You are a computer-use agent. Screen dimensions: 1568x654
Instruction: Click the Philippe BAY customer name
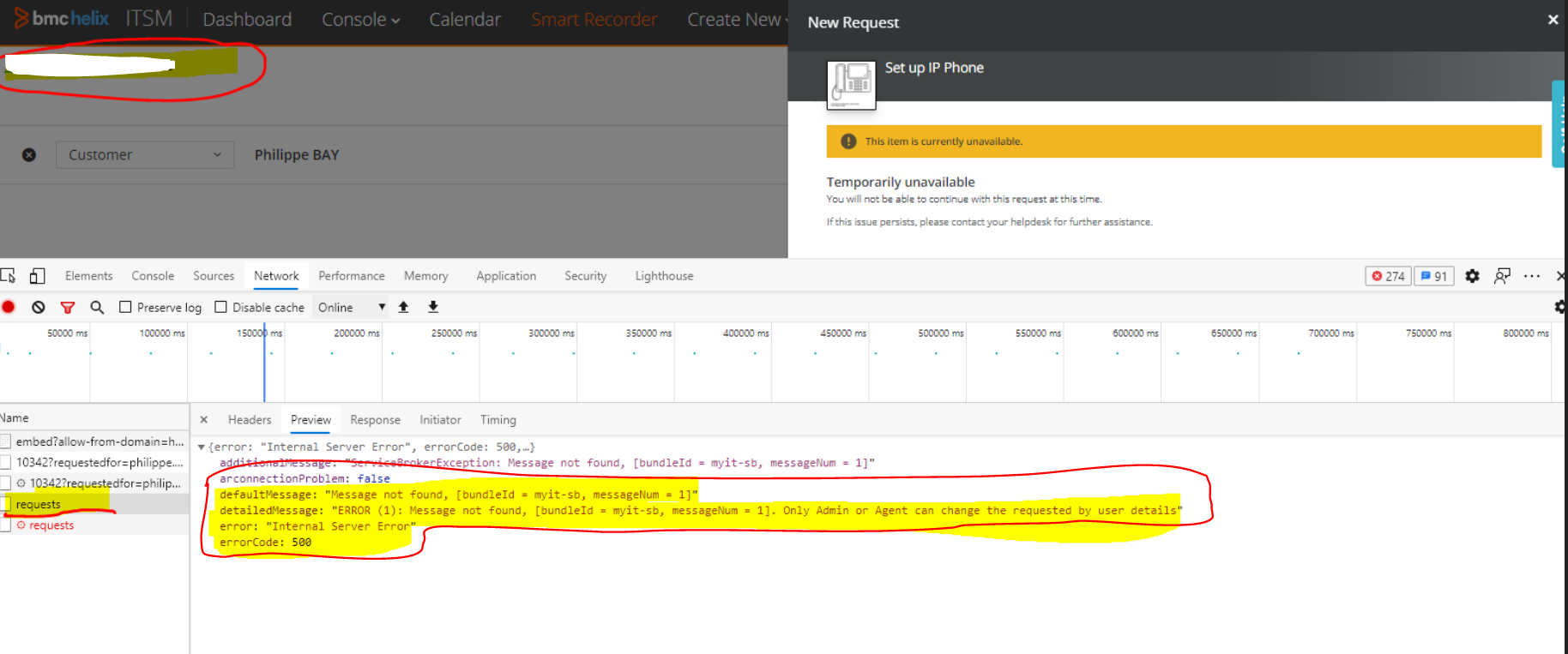297,155
